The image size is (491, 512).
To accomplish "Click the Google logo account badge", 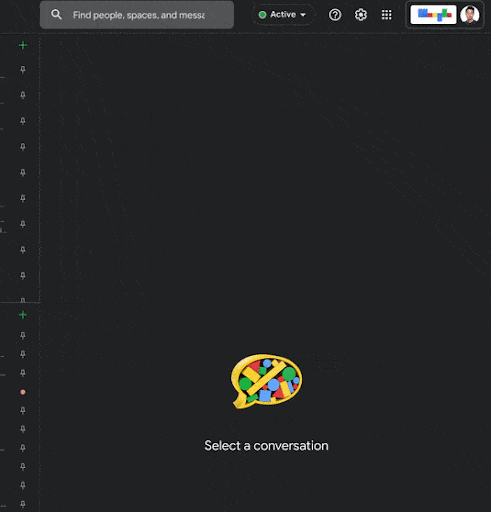I will (x=433, y=14).
